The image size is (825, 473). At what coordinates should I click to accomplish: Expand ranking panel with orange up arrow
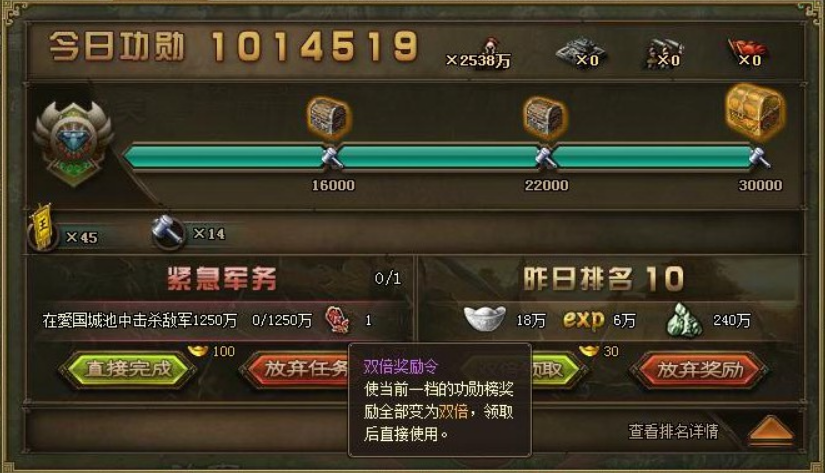click(770, 428)
